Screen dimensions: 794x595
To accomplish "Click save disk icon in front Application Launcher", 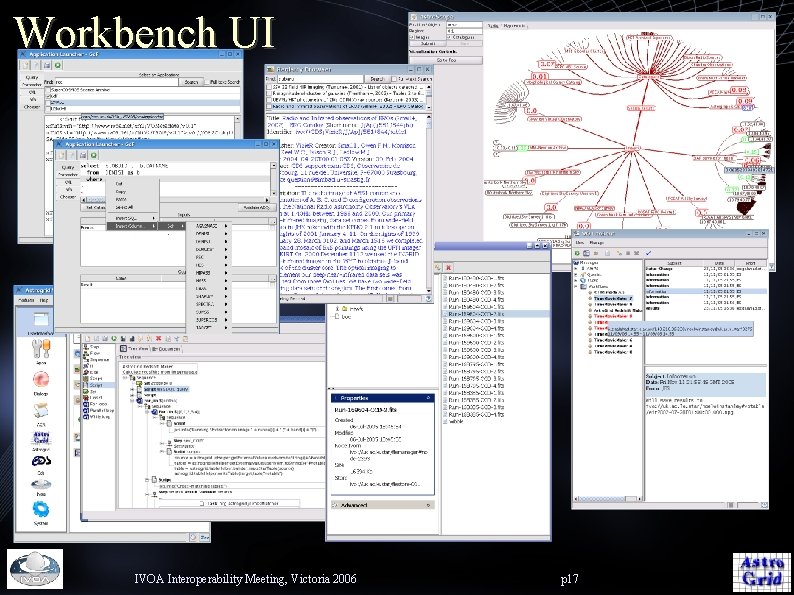I will tap(83, 155).
